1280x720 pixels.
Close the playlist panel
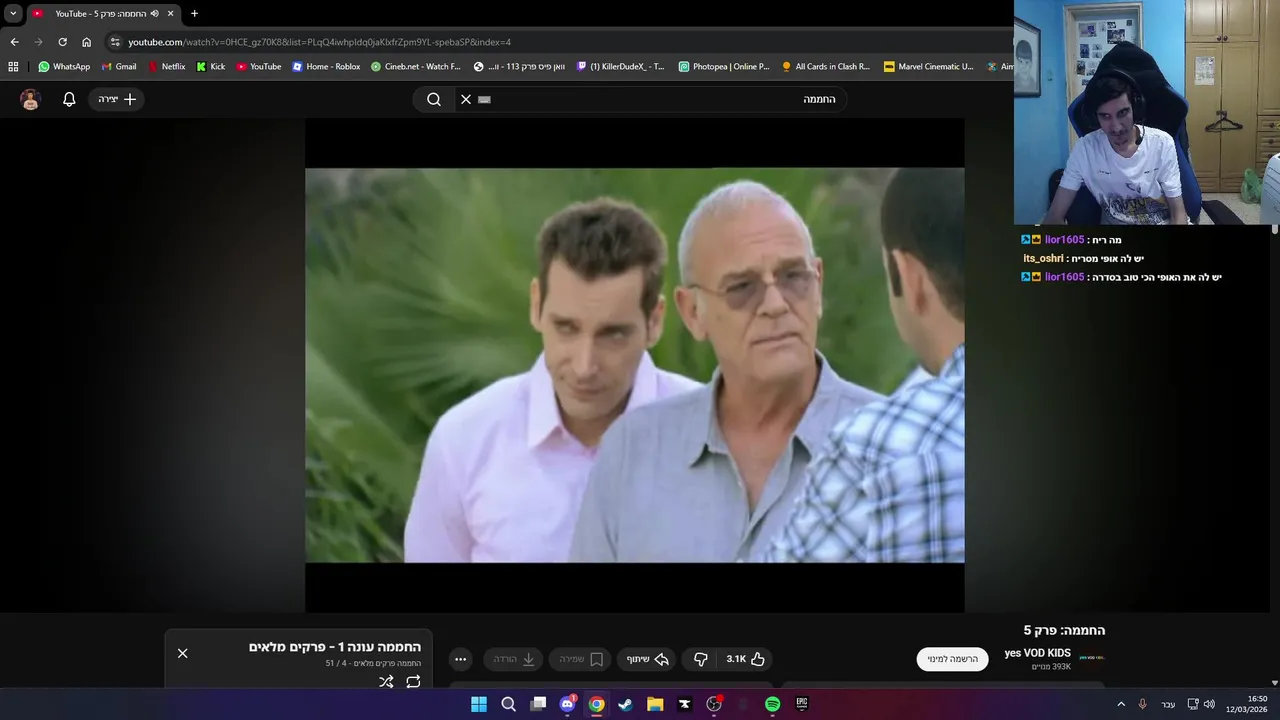point(182,653)
